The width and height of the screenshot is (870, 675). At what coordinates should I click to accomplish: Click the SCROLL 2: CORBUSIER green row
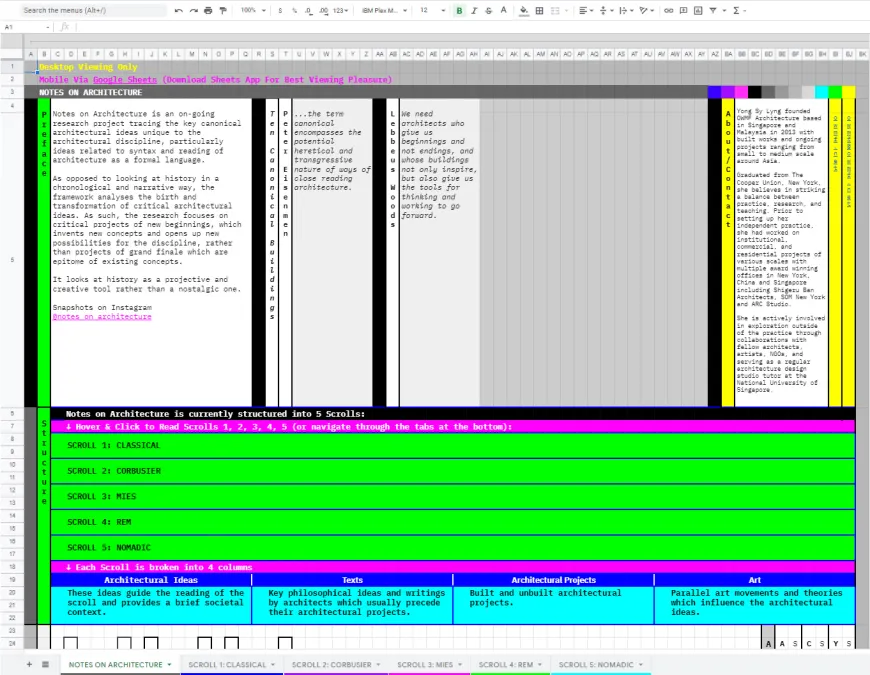(452, 471)
